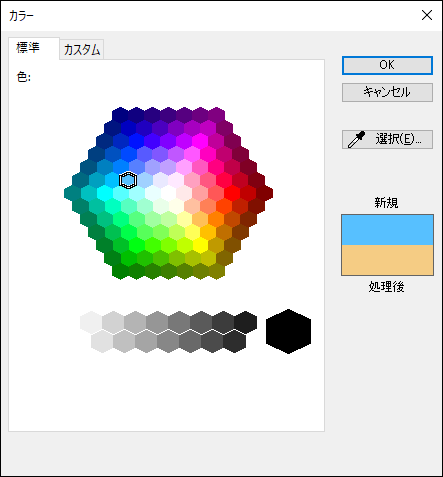Screen dimensions: 443x477
Task: Choose the darkest gray small hexagon
Action: click(x=246, y=322)
